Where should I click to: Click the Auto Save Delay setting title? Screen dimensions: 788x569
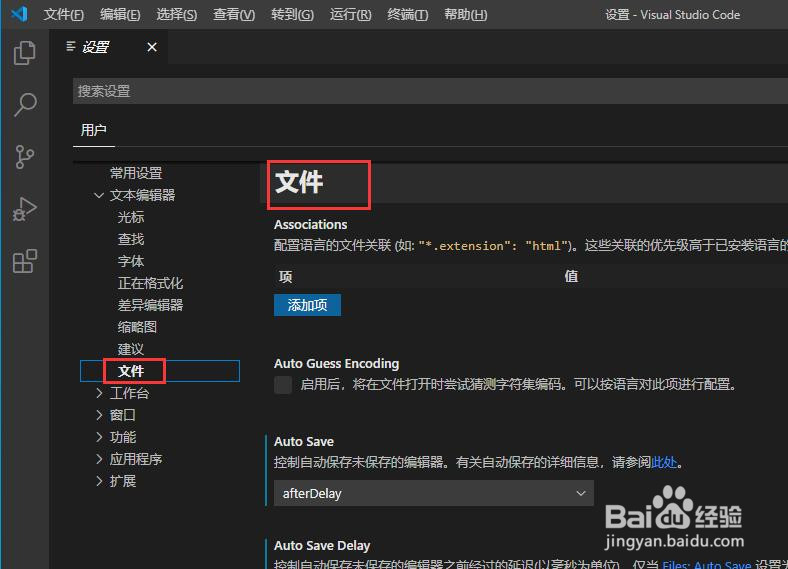[x=322, y=545]
